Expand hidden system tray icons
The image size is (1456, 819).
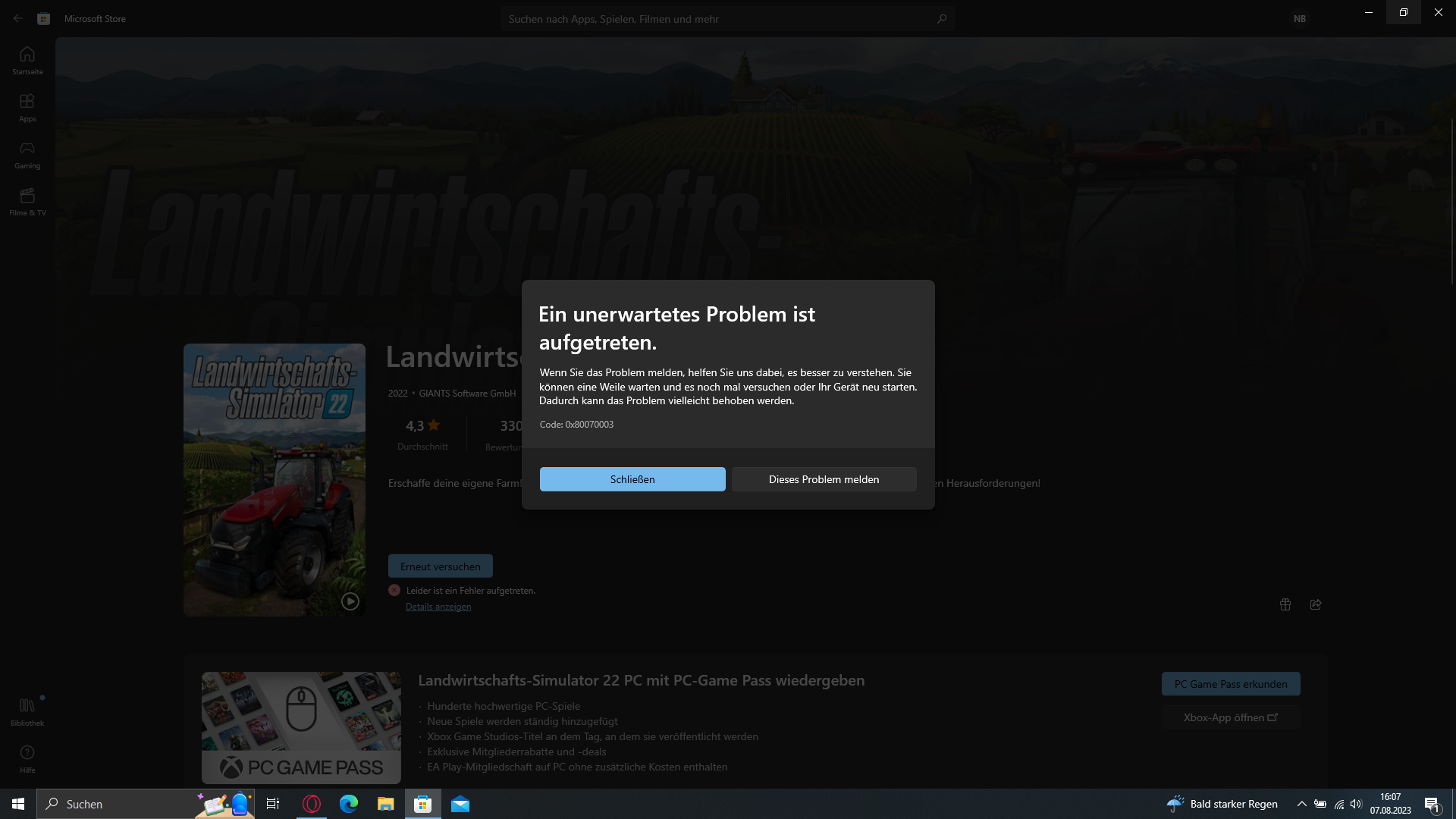click(x=1301, y=804)
